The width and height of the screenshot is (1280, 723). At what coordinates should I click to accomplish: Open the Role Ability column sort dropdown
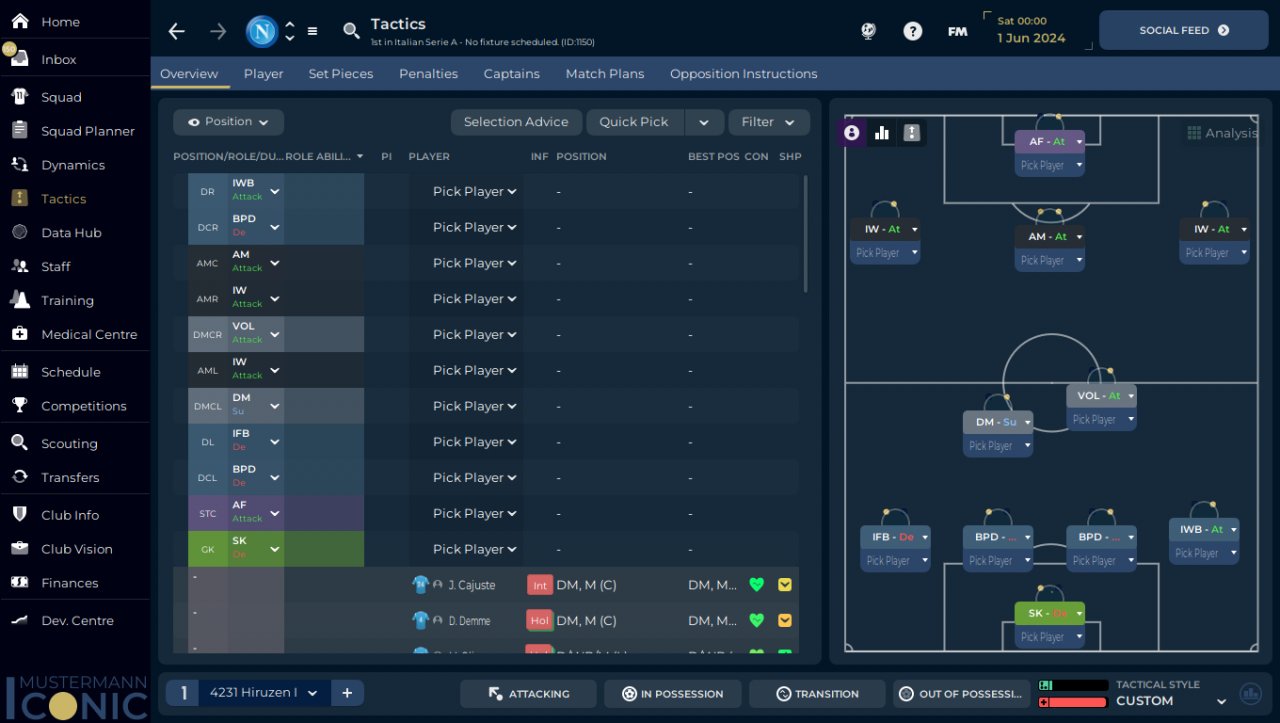coord(359,157)
